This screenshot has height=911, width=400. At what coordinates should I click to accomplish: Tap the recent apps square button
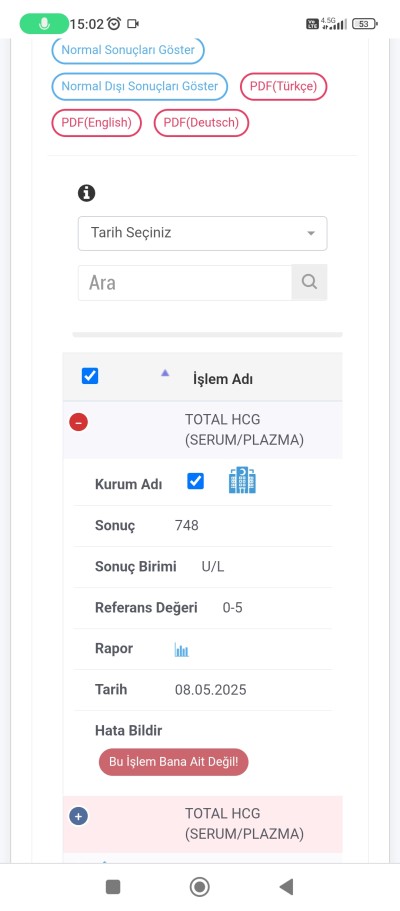click(x=113, y=887)
